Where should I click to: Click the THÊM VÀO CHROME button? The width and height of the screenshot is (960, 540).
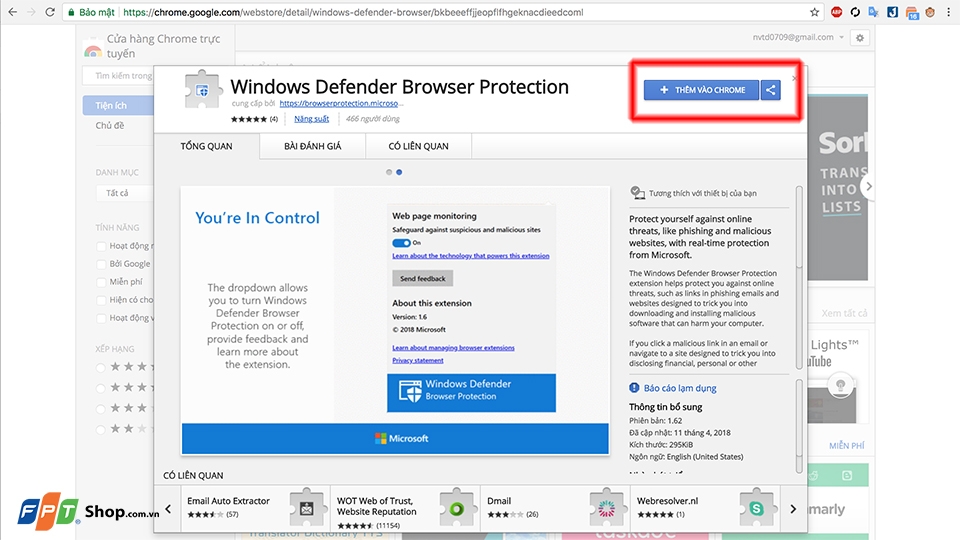[701, 90]
